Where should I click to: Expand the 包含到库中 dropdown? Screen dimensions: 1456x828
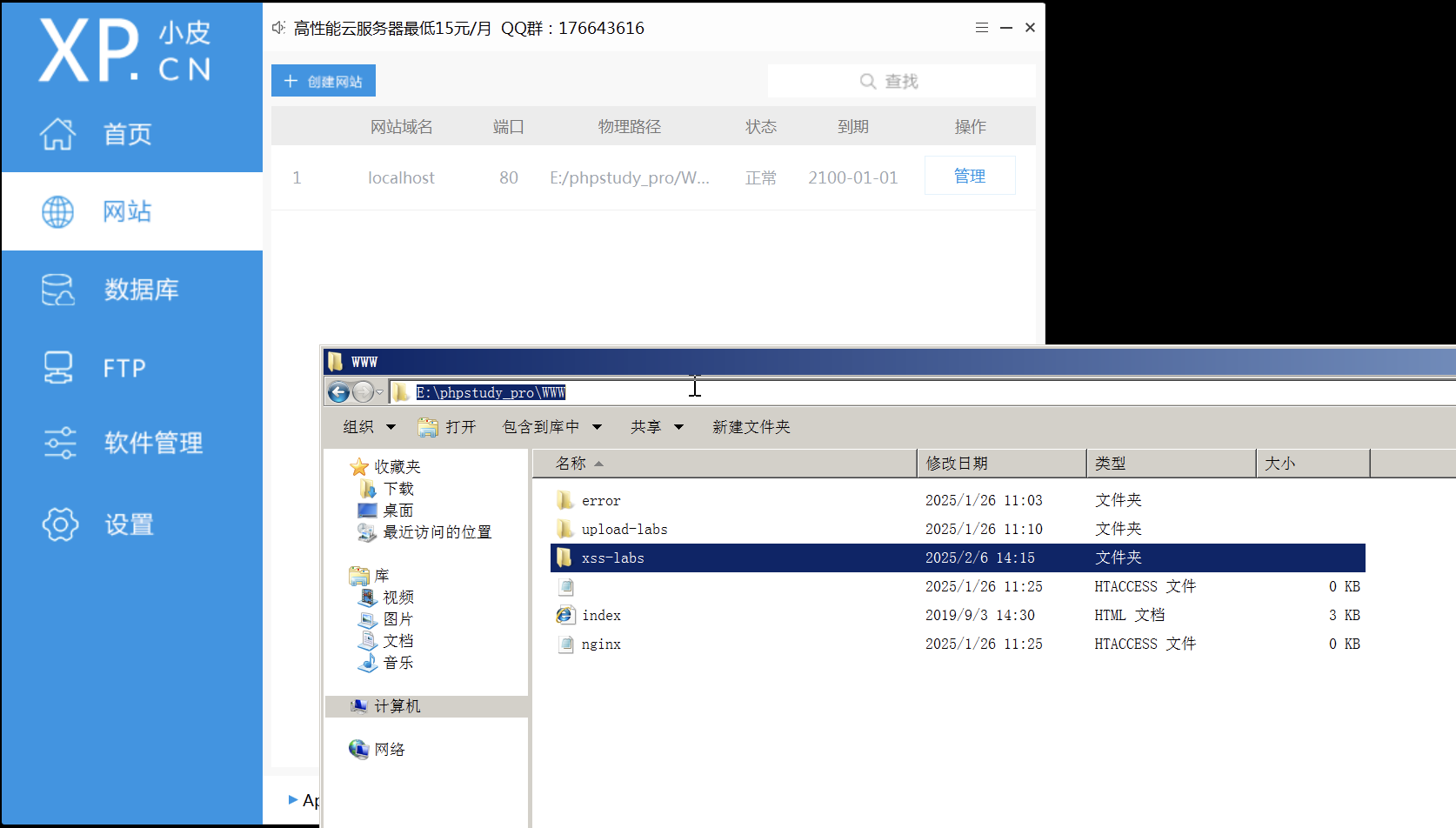click(x=552, y=427)
